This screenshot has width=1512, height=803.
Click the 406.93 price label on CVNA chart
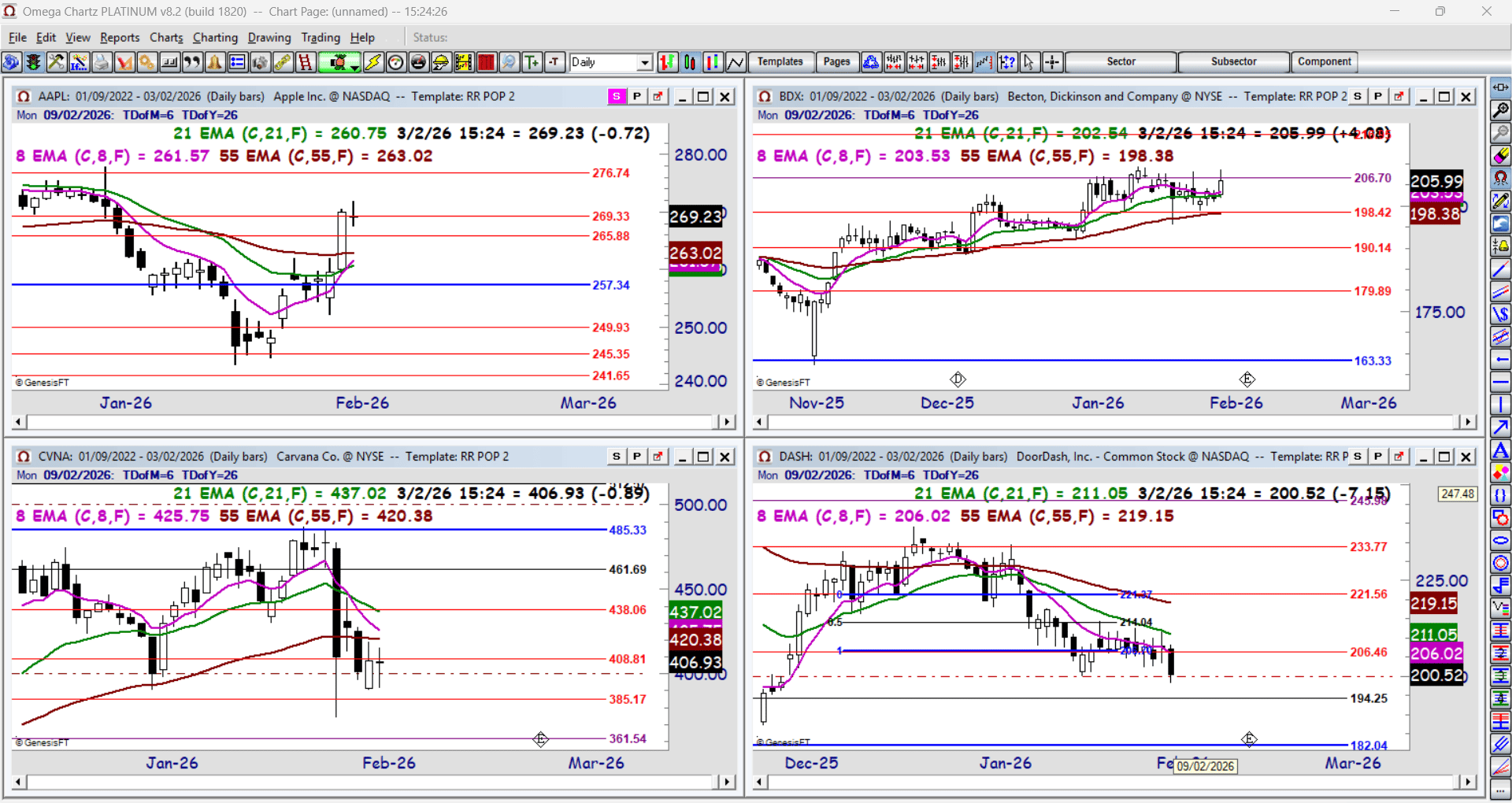pos(695,663)
